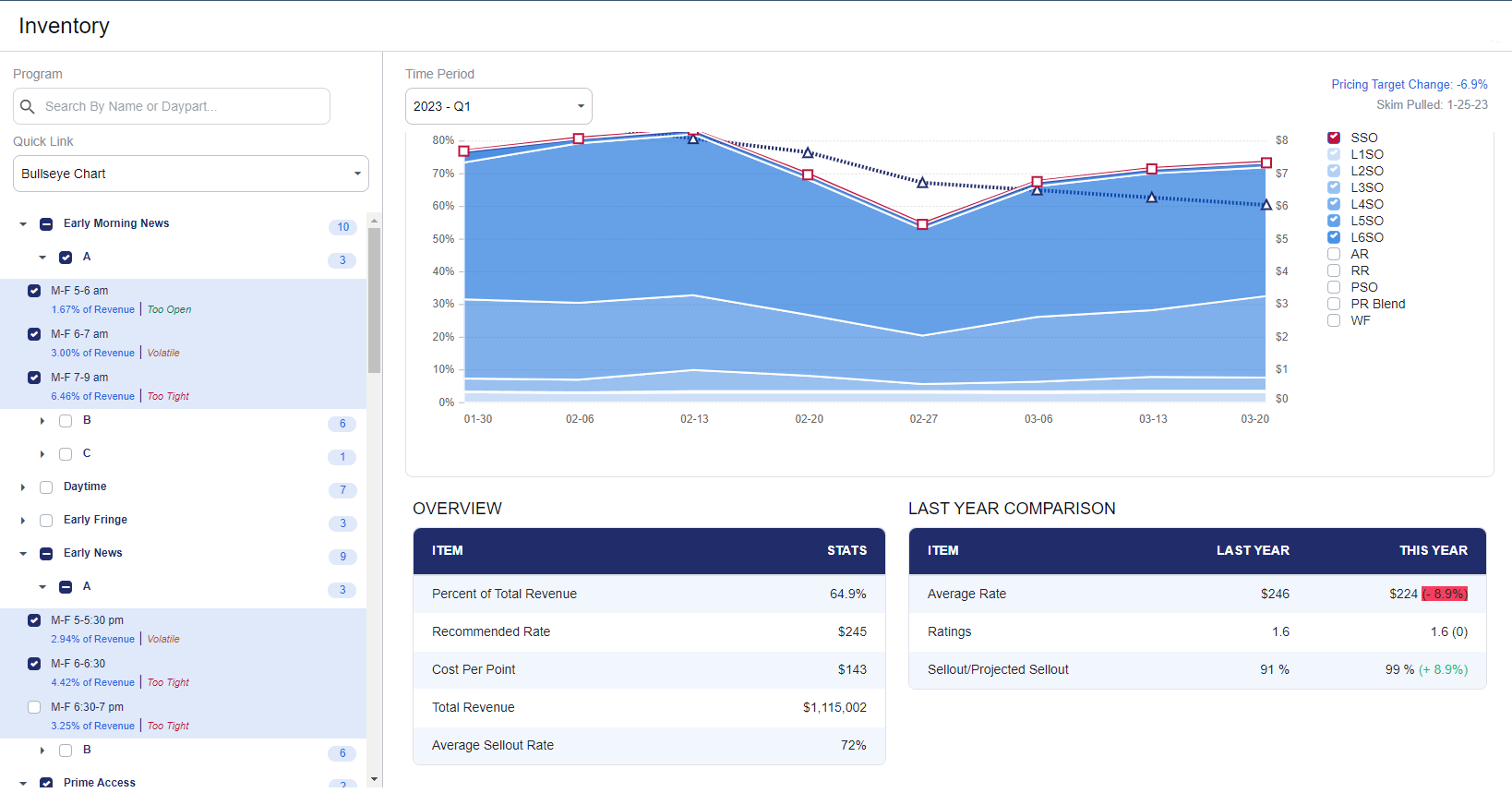
Task: Toggle the L4SO legend series
Action: [1334, 204]
